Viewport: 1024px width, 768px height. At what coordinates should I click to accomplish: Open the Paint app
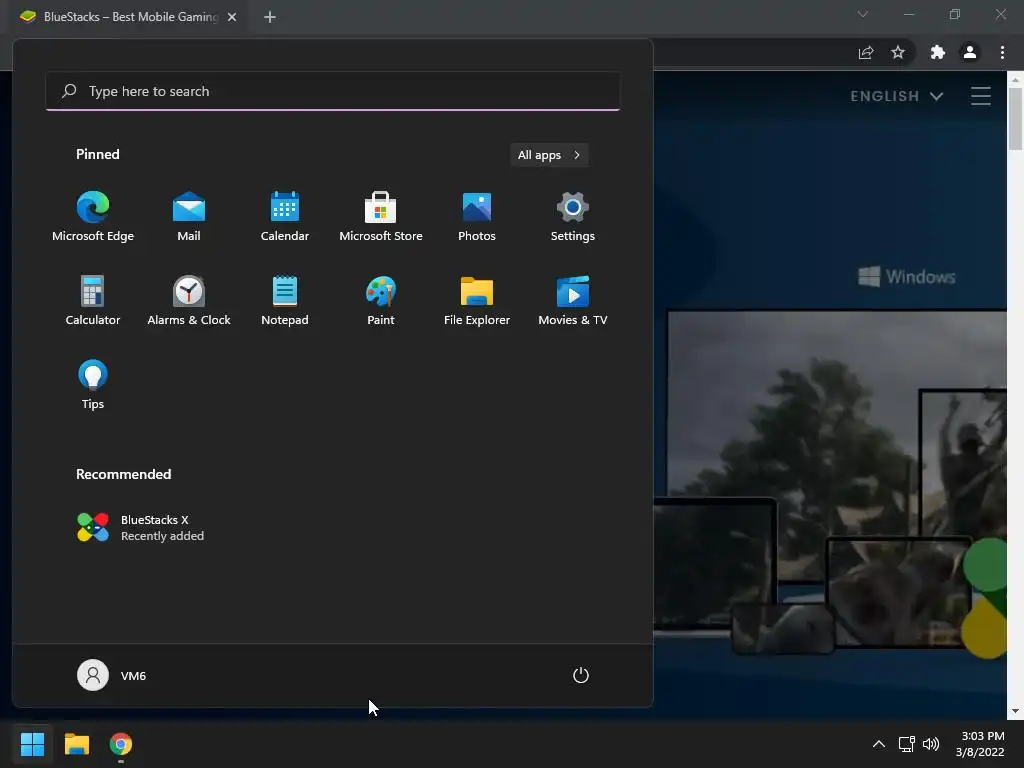pyautogui.click(x=381, y=301)
